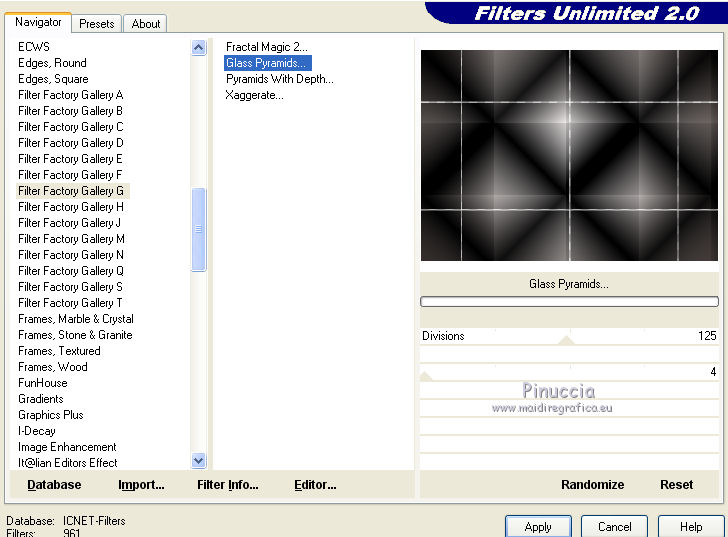The image size is (728, 537).
Task: Select the Glass Pyramids filter entry
Action: (x=266, y=63)
